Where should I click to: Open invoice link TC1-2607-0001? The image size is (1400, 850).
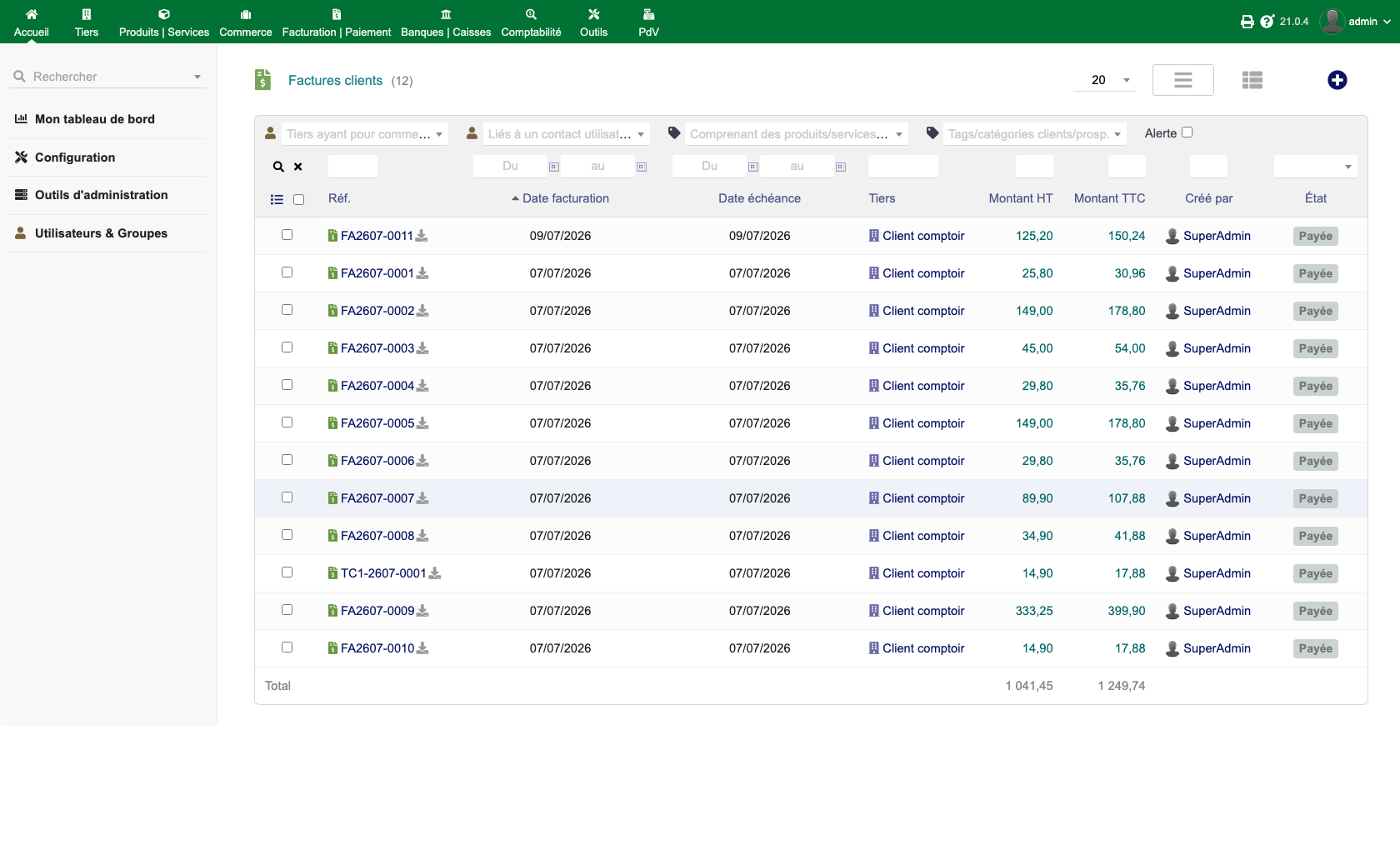383,573
